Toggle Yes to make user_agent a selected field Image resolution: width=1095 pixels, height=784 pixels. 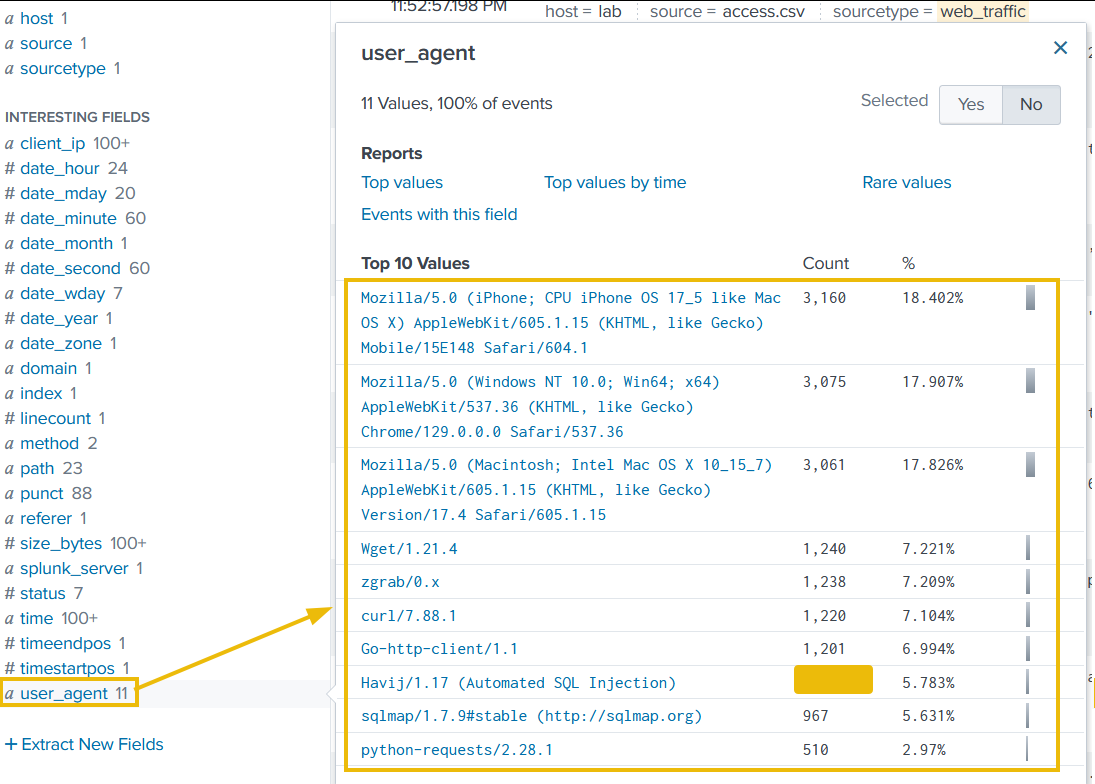click(969, 104)
